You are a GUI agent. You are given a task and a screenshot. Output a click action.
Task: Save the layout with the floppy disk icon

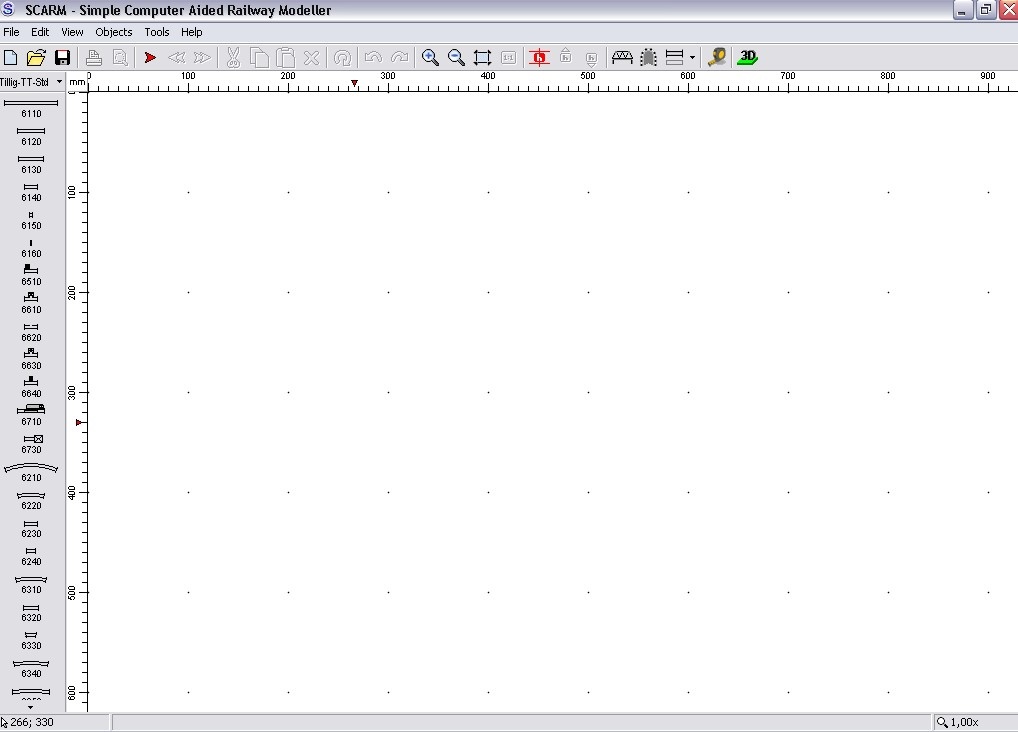(x=62, y=58)
